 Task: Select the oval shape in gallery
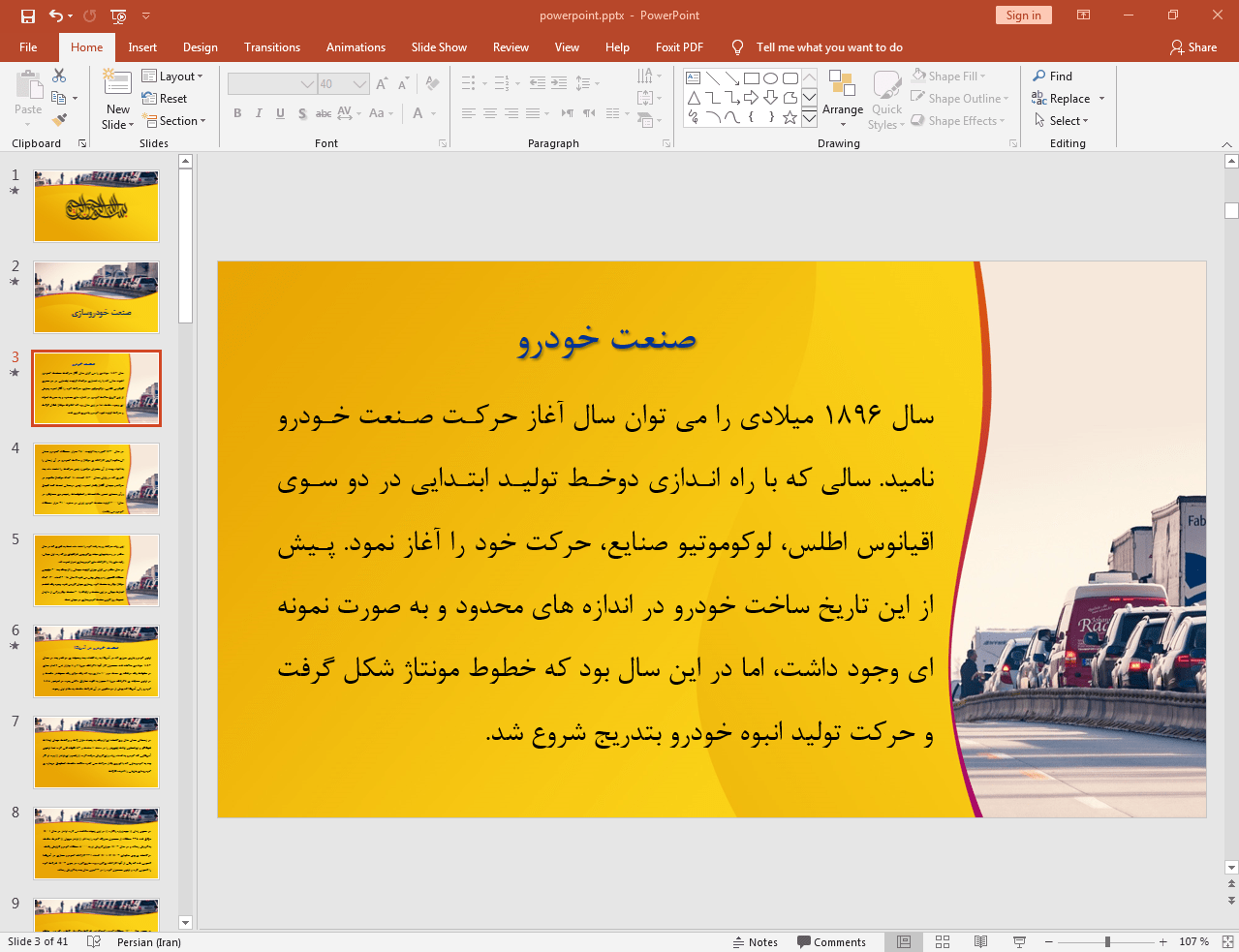point(771,78)
